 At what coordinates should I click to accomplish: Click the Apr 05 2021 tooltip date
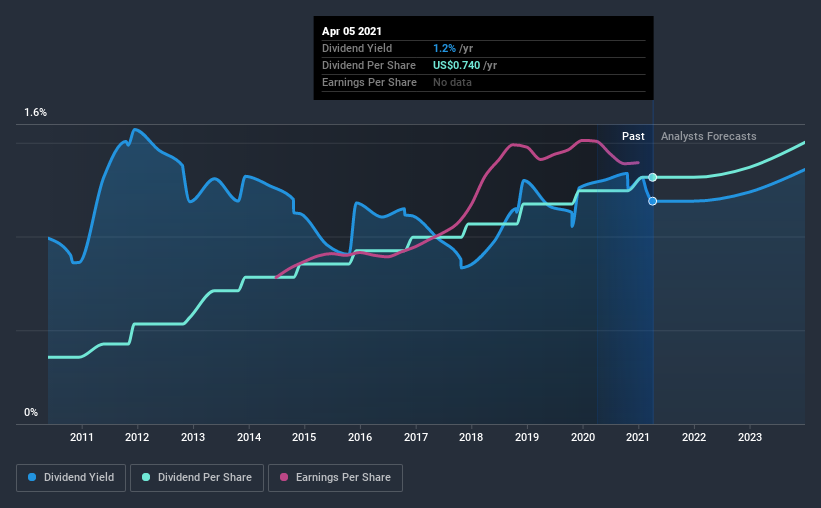352,31
